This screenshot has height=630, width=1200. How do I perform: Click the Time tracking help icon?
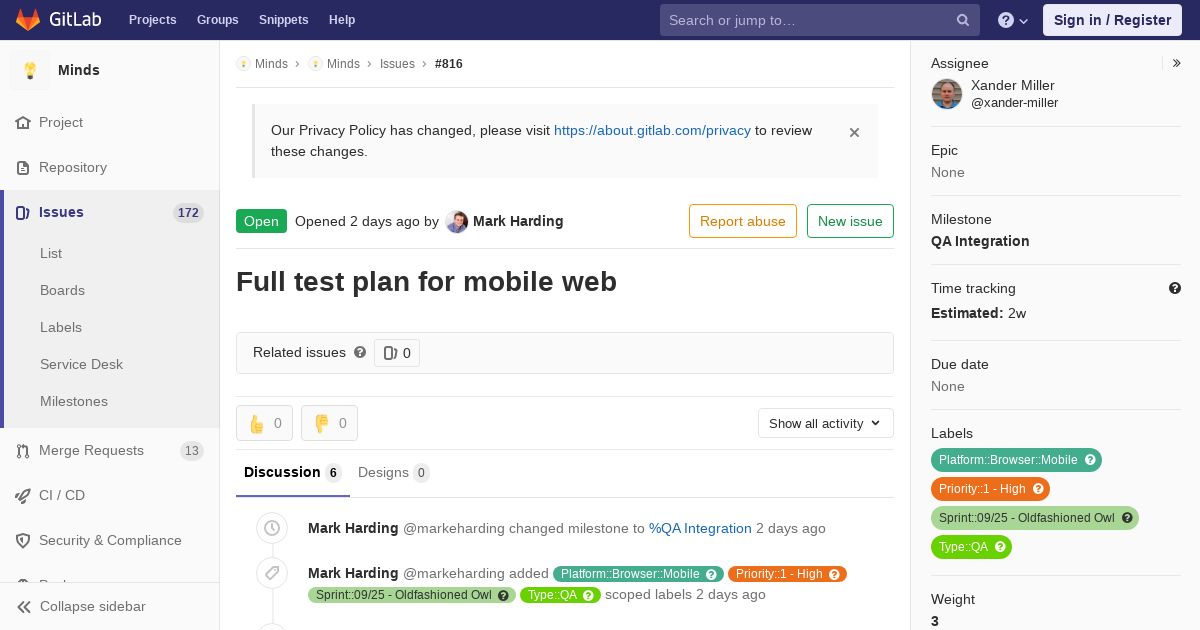1175,288
